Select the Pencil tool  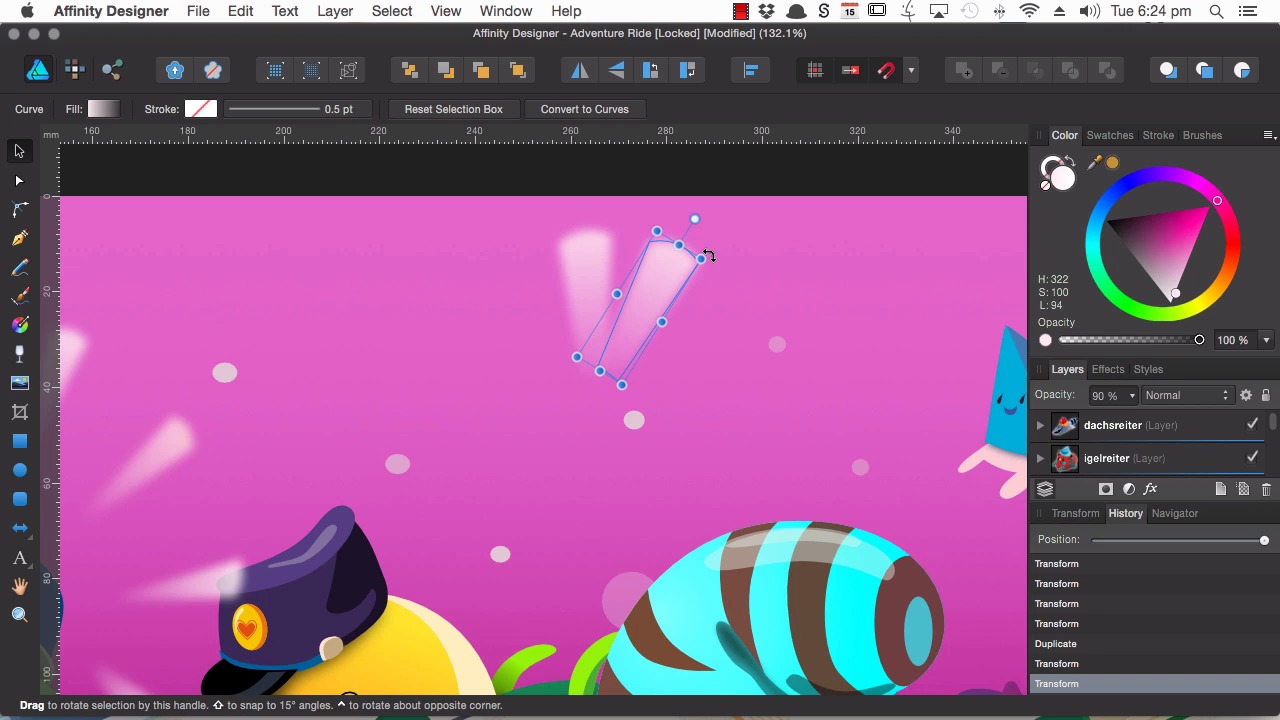19,267
